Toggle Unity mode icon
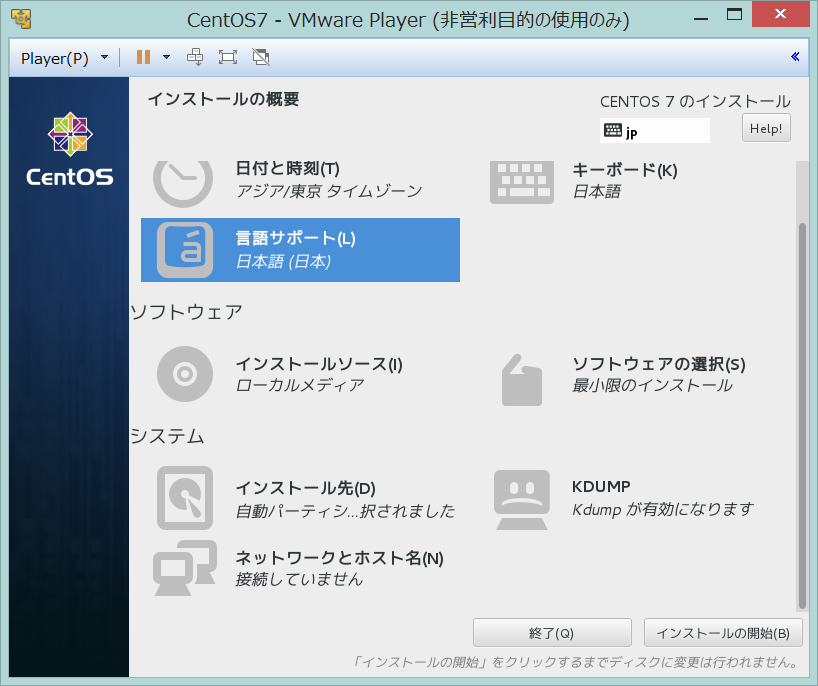Screen dimensions: 818x686 coord(261,57)
